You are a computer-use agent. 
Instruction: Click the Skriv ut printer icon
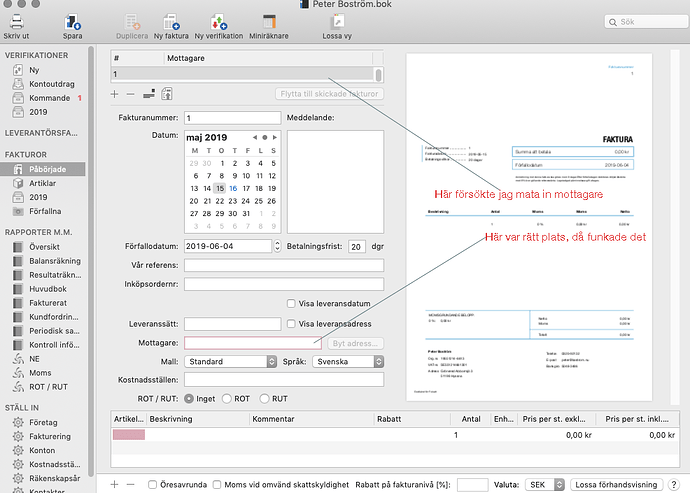(17, 22)
